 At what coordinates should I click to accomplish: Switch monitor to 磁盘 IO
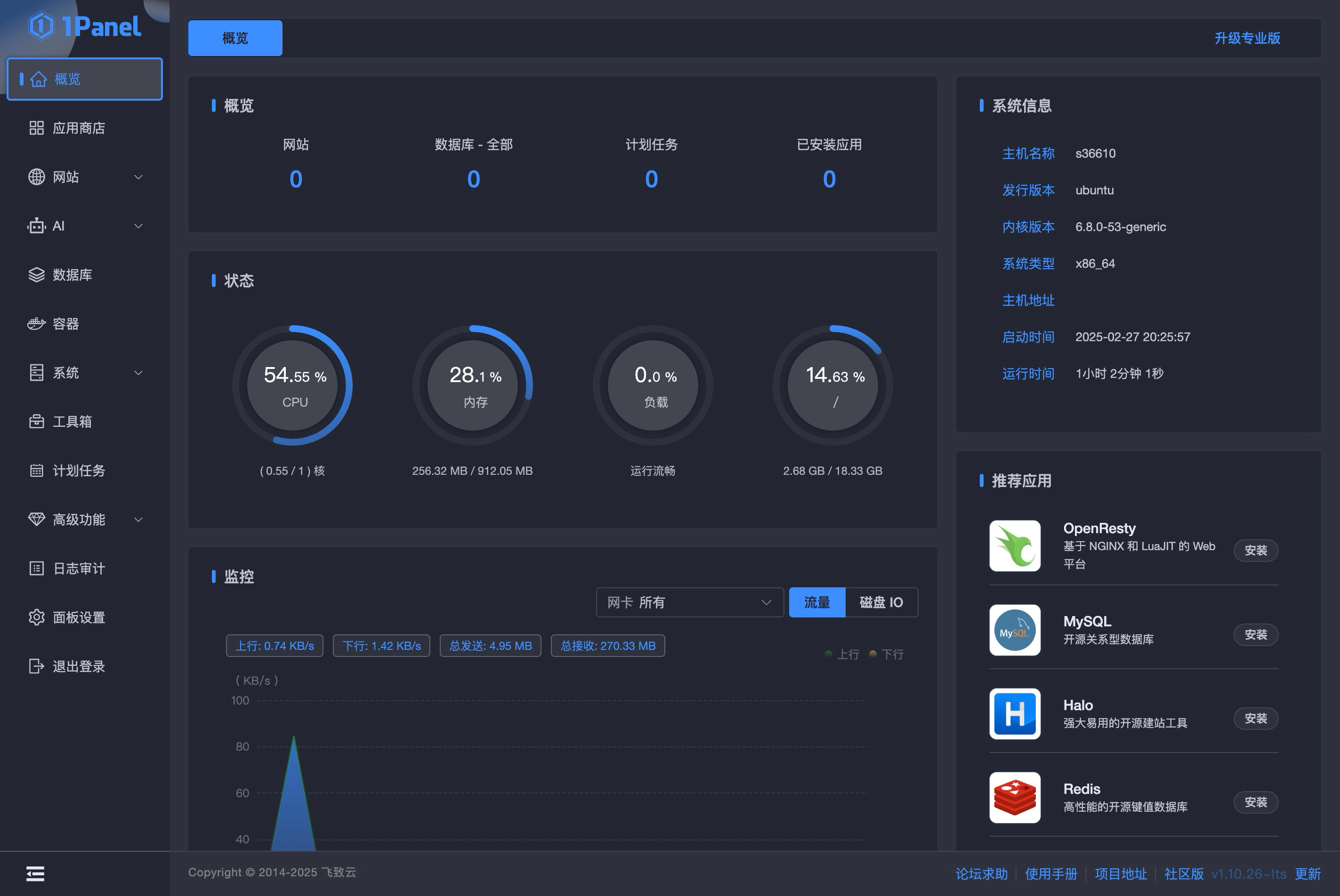click(x=881, y=602)
